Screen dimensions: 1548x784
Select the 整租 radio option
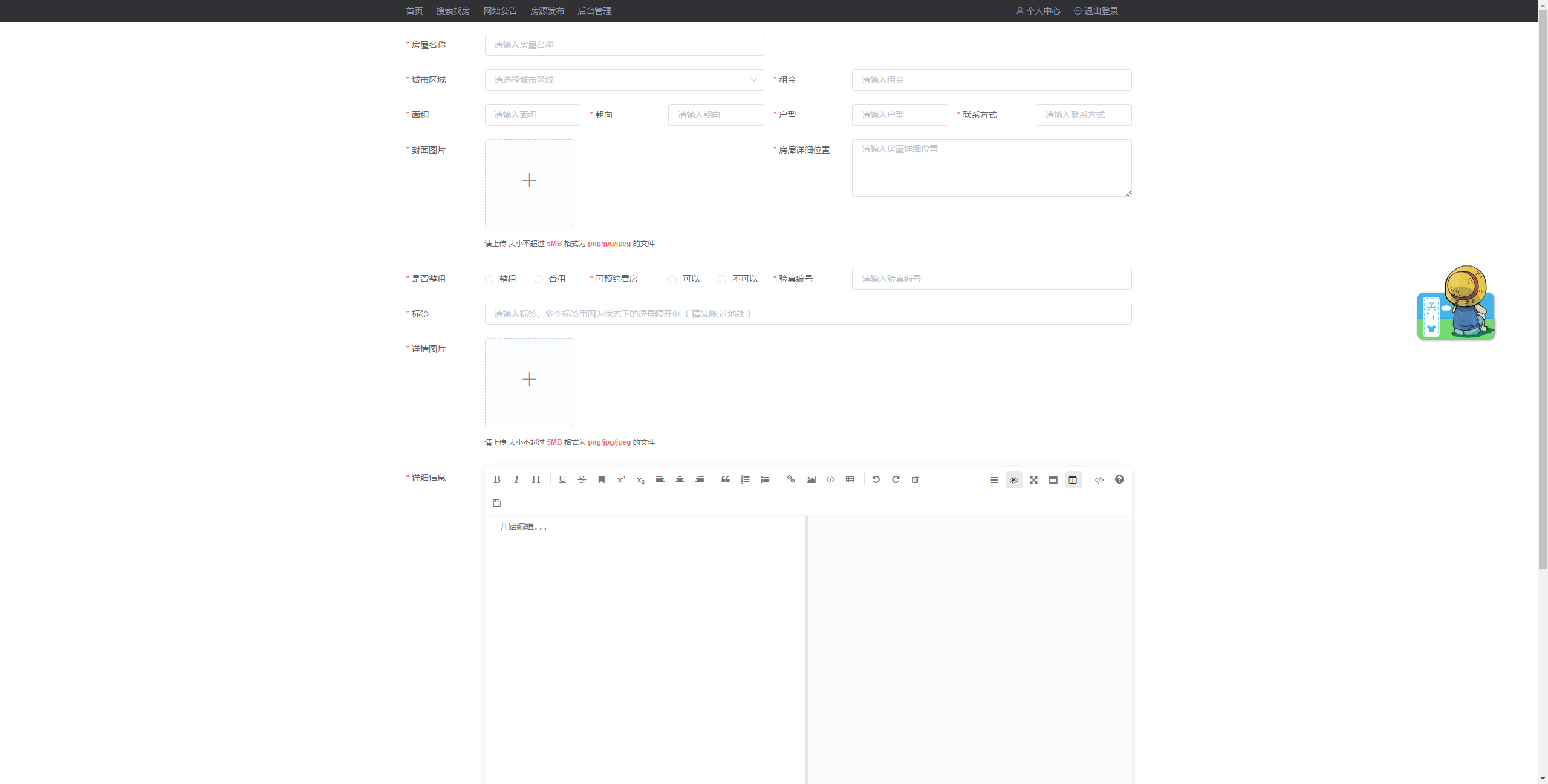coord(489,279)
